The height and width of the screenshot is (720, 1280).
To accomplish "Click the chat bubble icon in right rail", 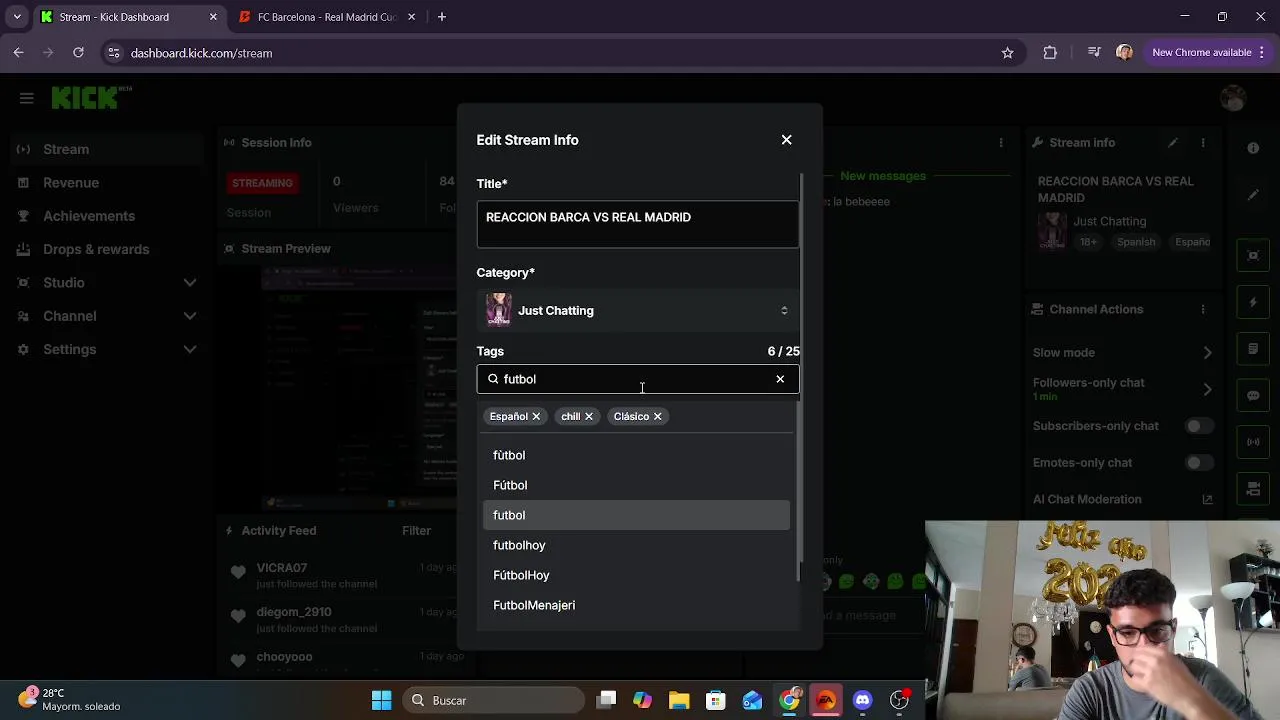I will coord(1253,395).
